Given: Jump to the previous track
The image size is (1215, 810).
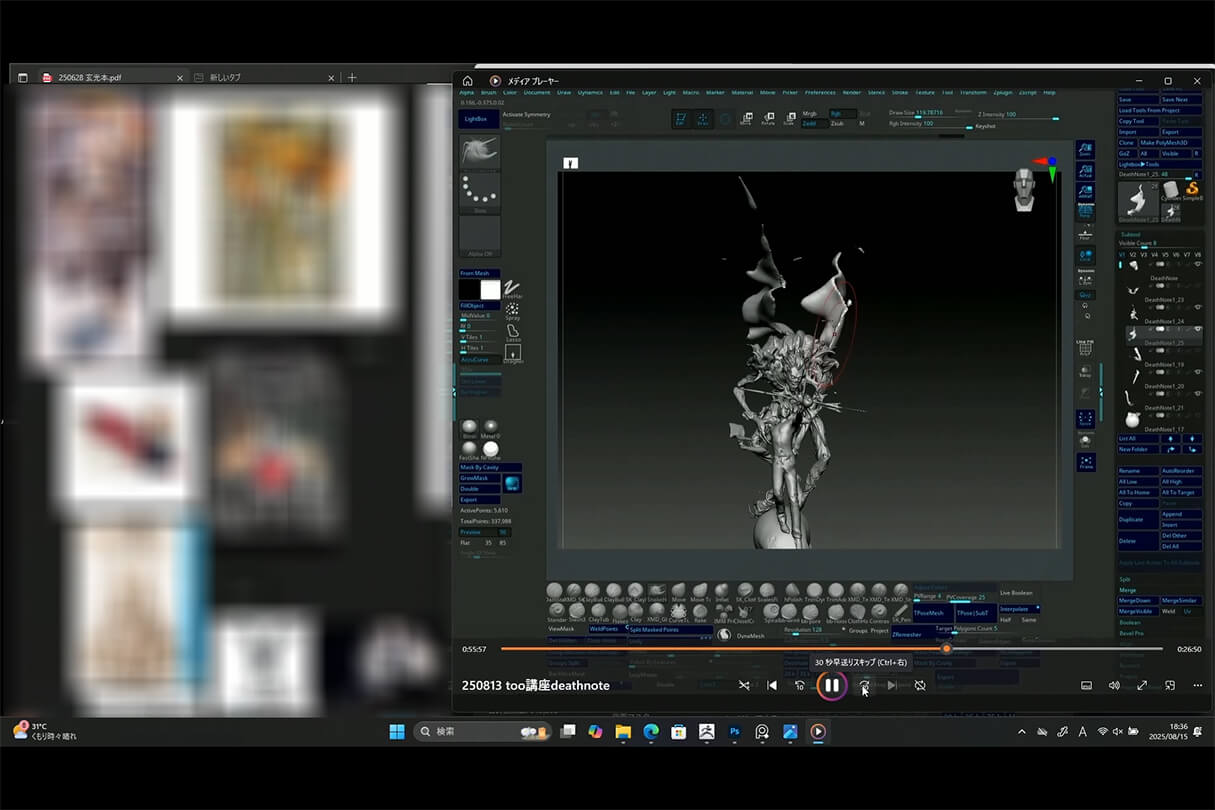Looking at the screenshot, I should [771, 685].
